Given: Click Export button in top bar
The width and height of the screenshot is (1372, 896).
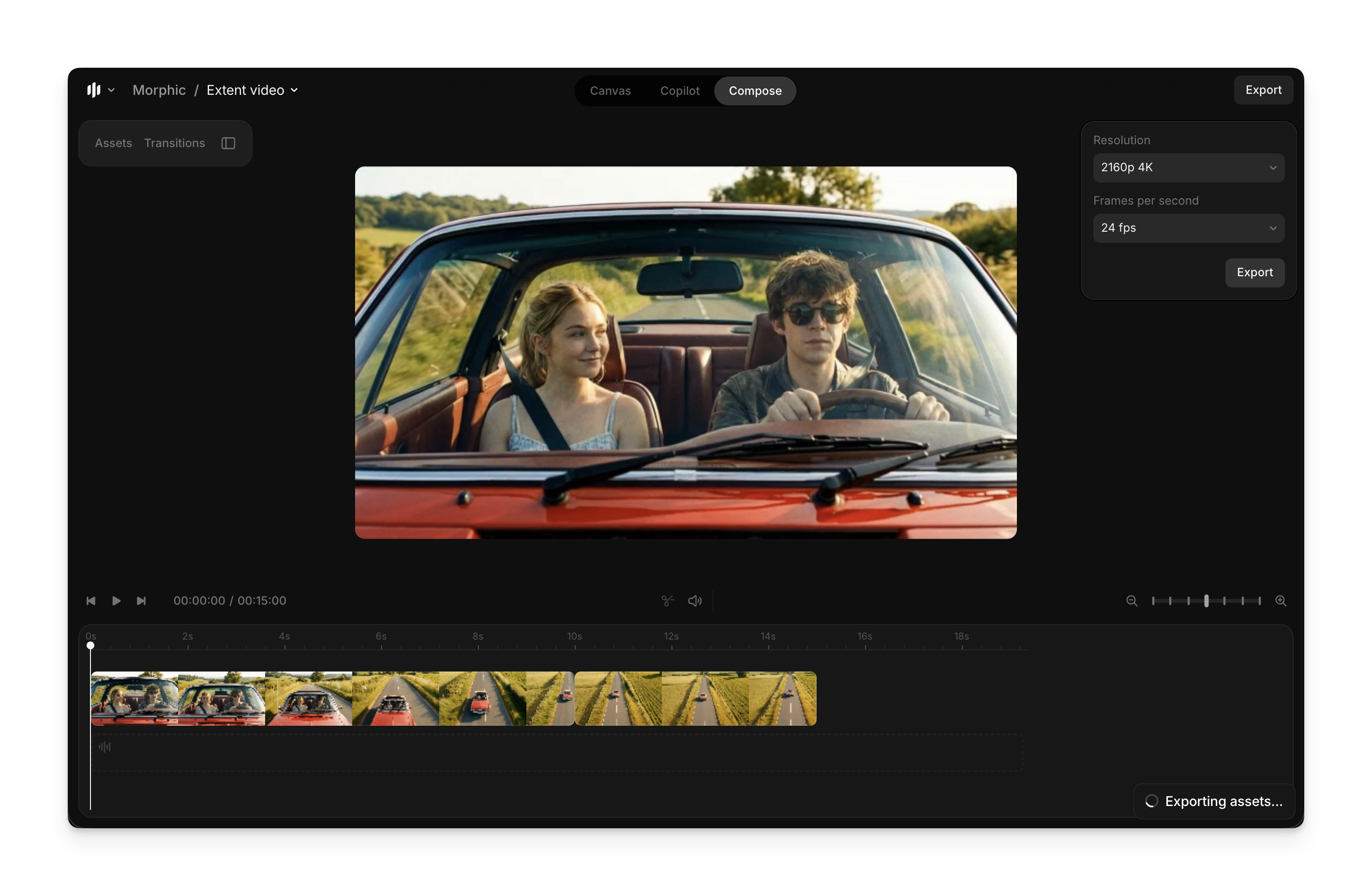Looking at the screenshot, I should pyautogui.click(x=1263, y=90).
